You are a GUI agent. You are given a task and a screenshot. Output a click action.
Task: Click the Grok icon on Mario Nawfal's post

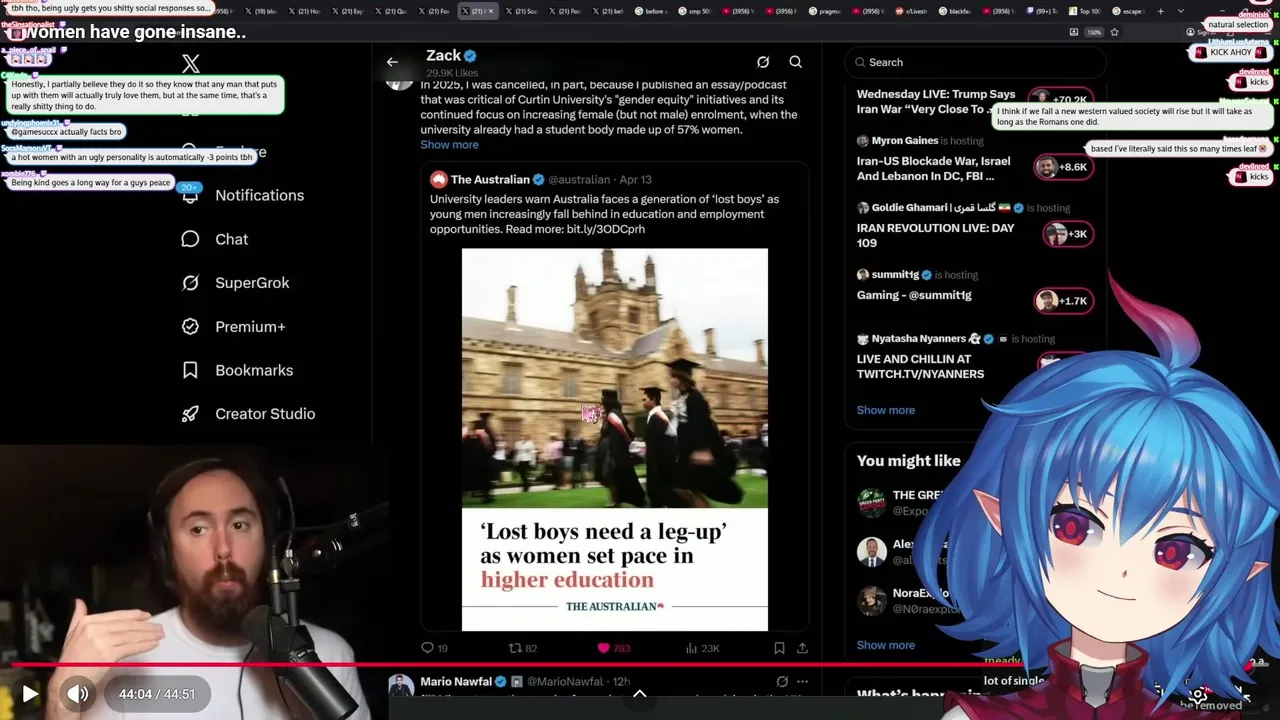point(782,682)
